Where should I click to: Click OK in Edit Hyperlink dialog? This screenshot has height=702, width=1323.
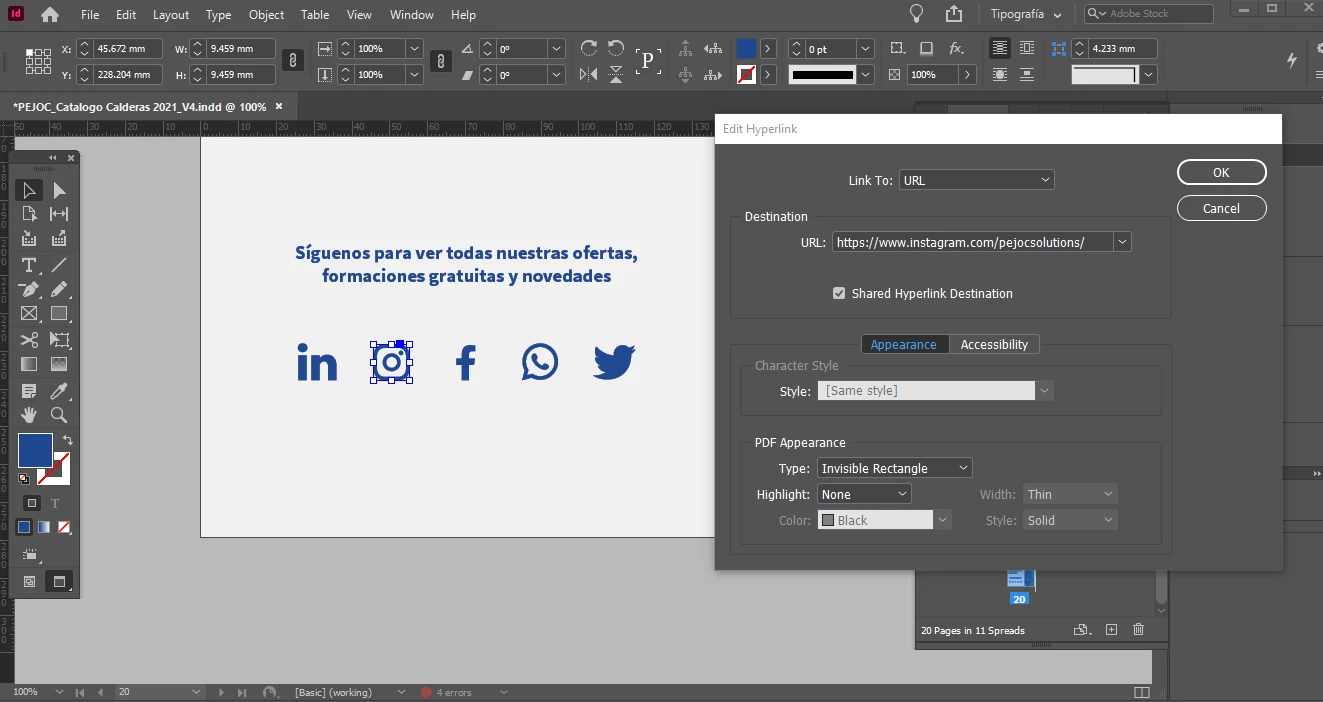[x=1222, y=172]
